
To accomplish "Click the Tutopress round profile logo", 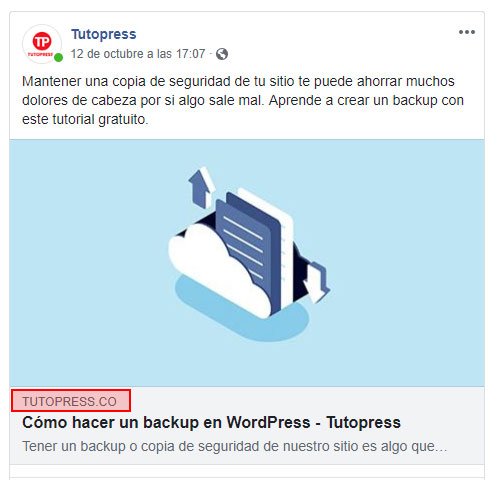I will pyautogui.click(x=42, y=44).
